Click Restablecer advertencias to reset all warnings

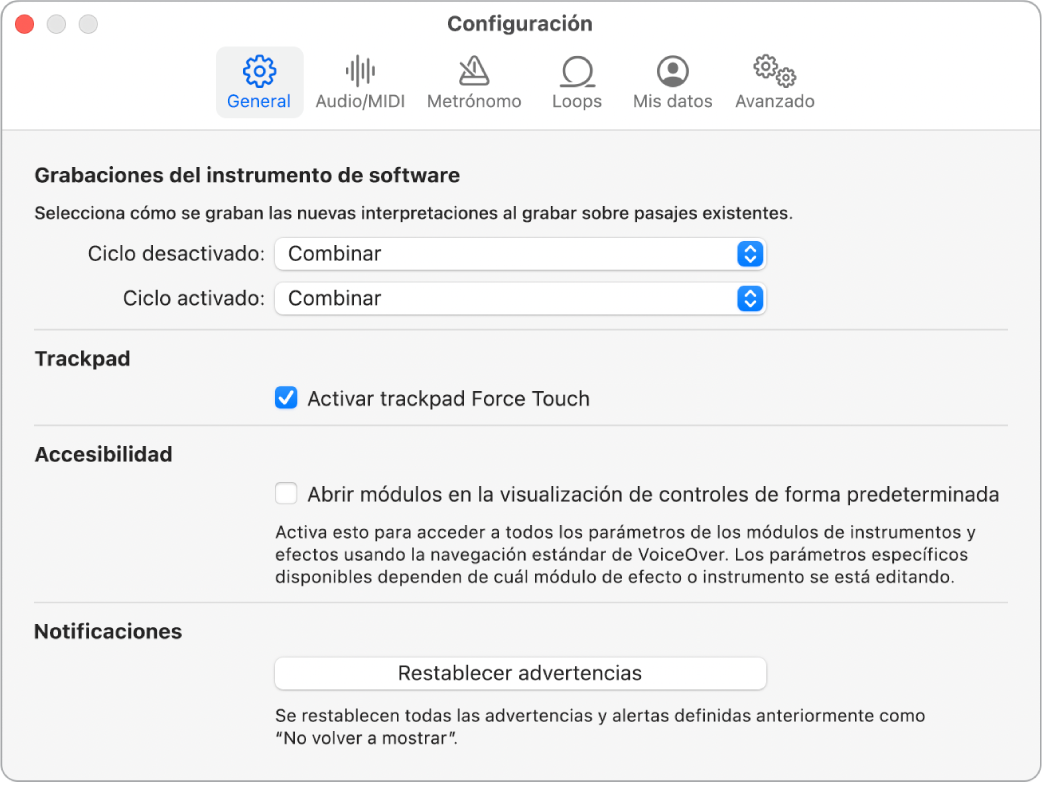pyautogui.click(x=520, y=673)
